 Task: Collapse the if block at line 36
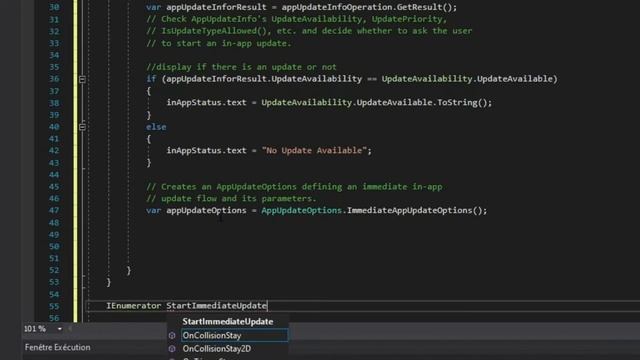[x=82, y=79]
